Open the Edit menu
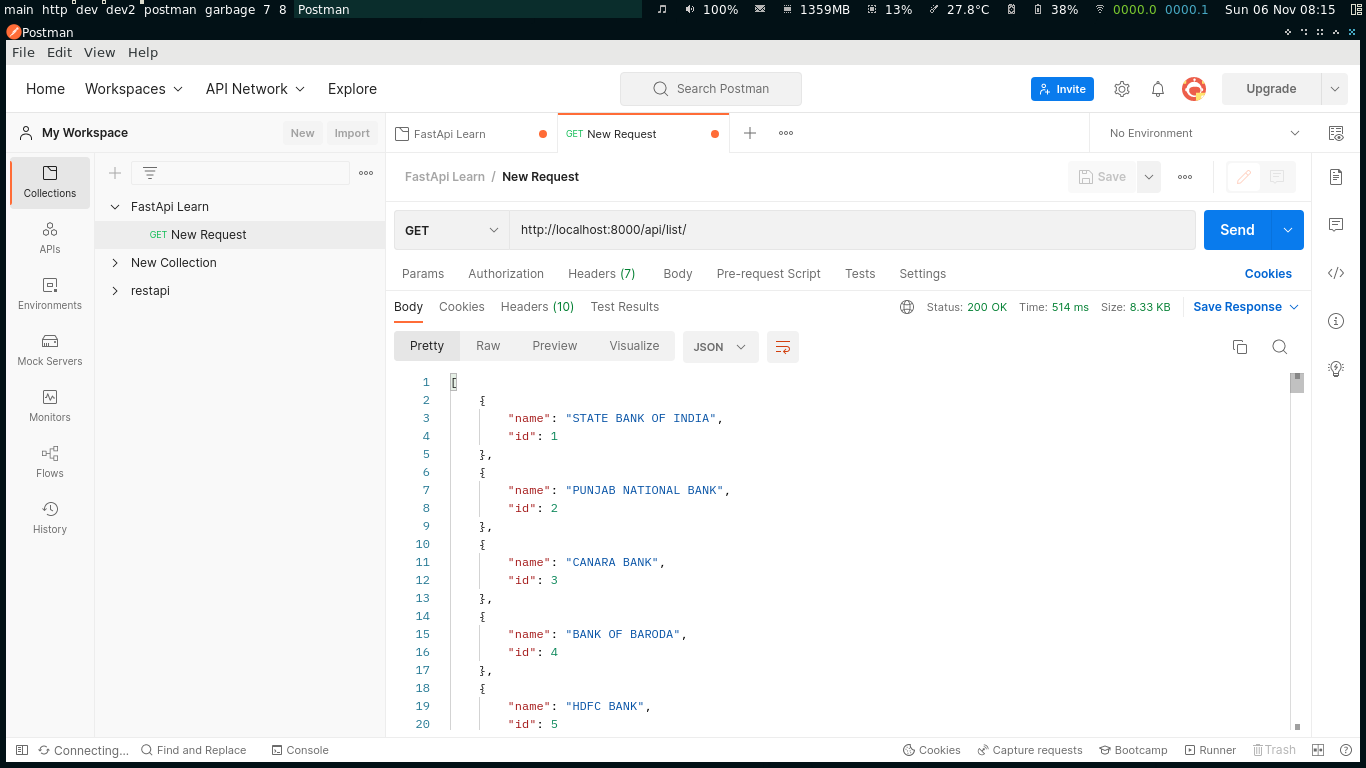The width and height of the screenshot is (1366, 768). pos(60,52)
